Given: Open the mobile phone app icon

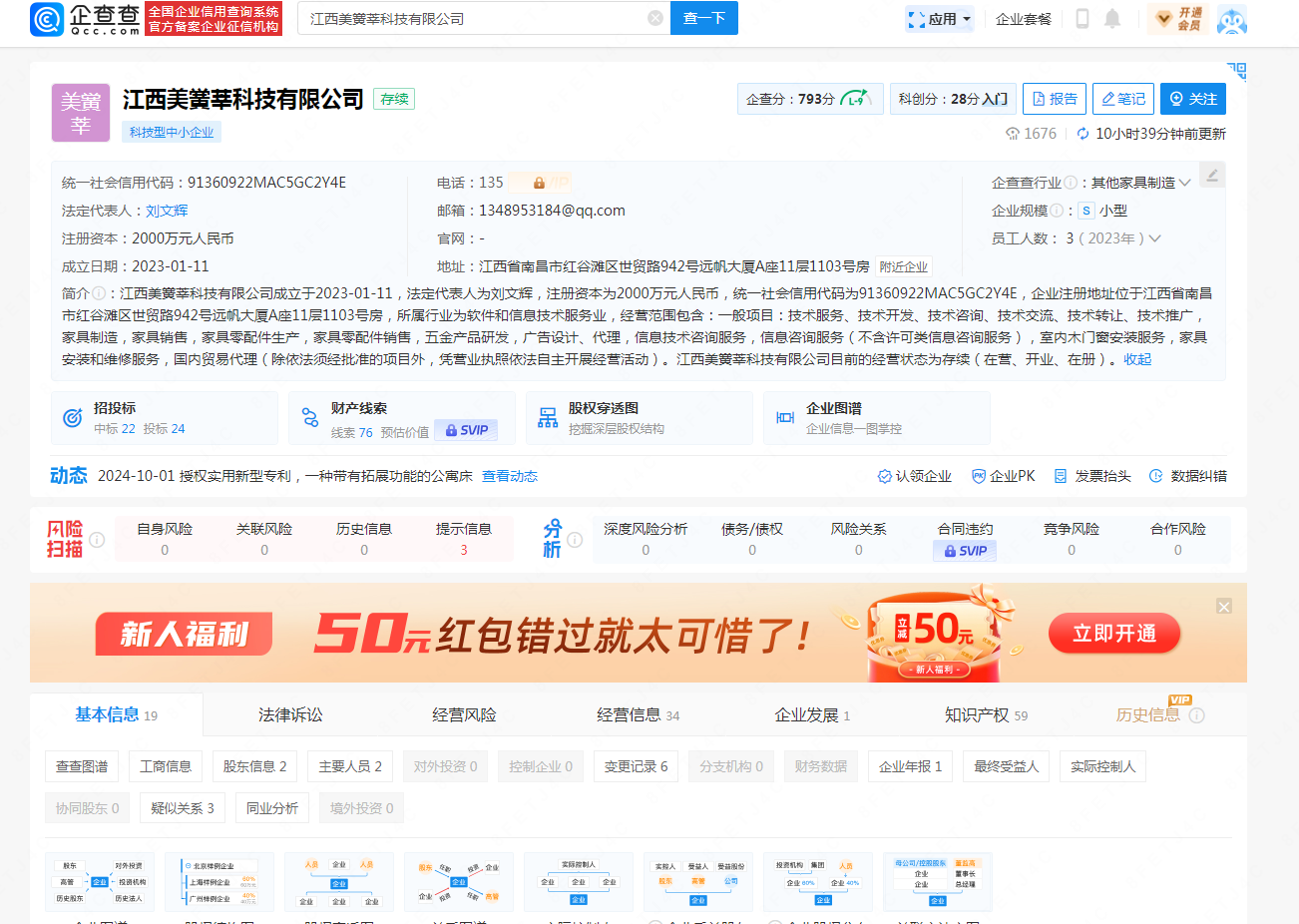Looking at the screenshot, I should point(1082,19).
